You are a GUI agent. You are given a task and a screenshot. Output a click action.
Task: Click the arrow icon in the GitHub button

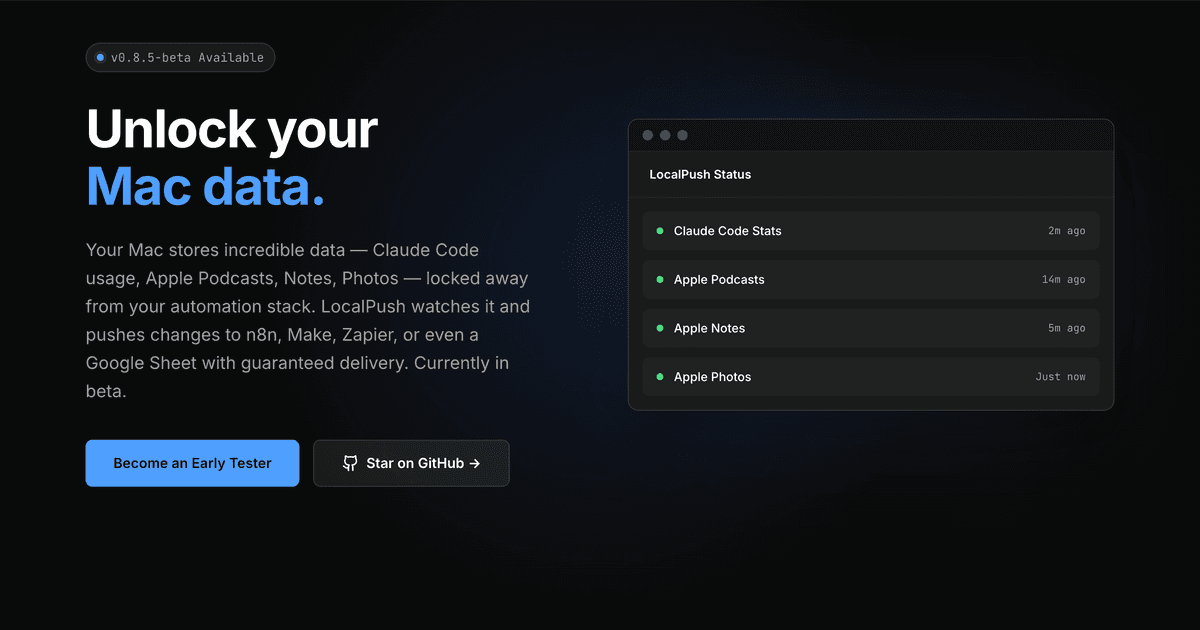click(x=475, y=463)
